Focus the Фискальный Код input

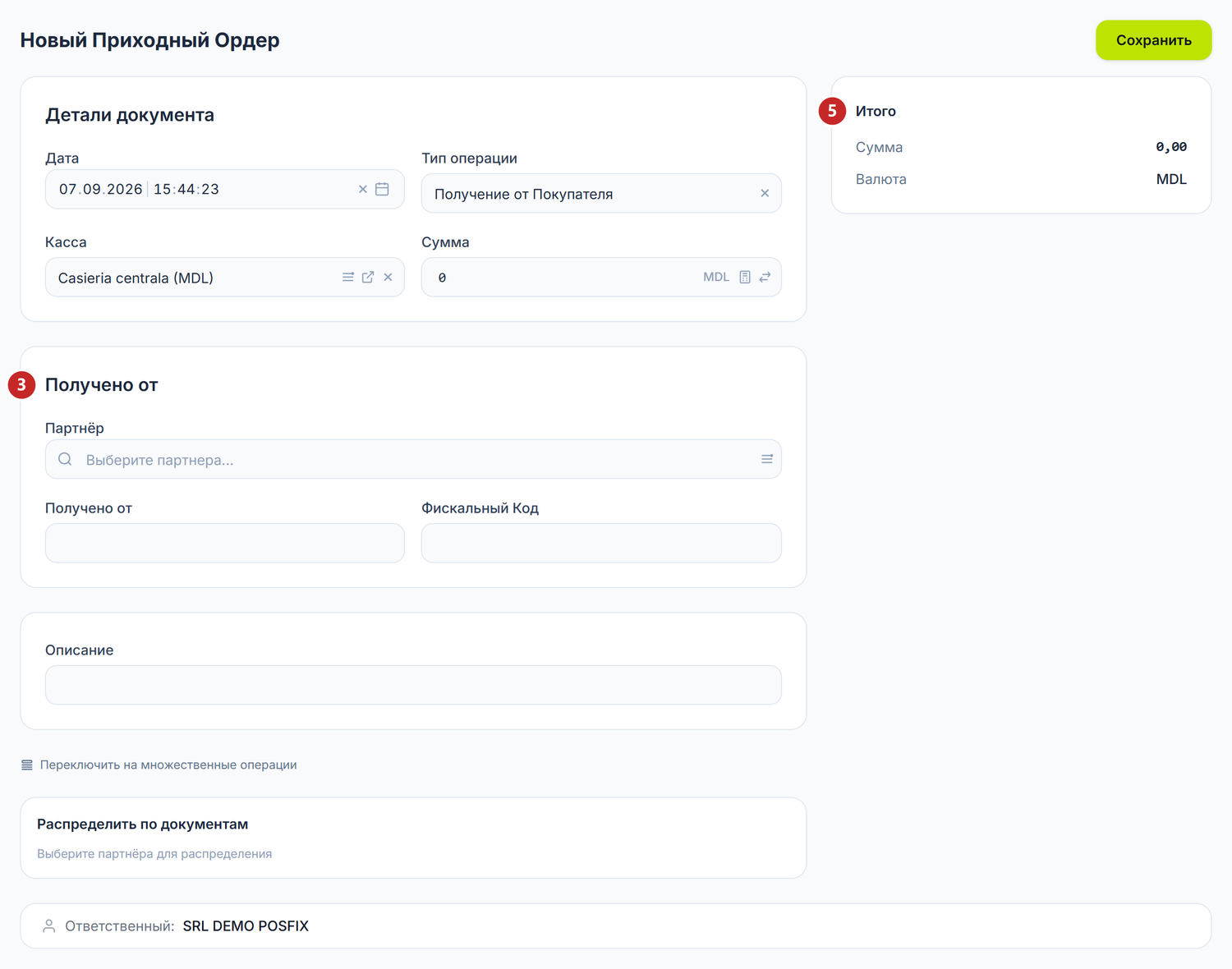point(601,543)
